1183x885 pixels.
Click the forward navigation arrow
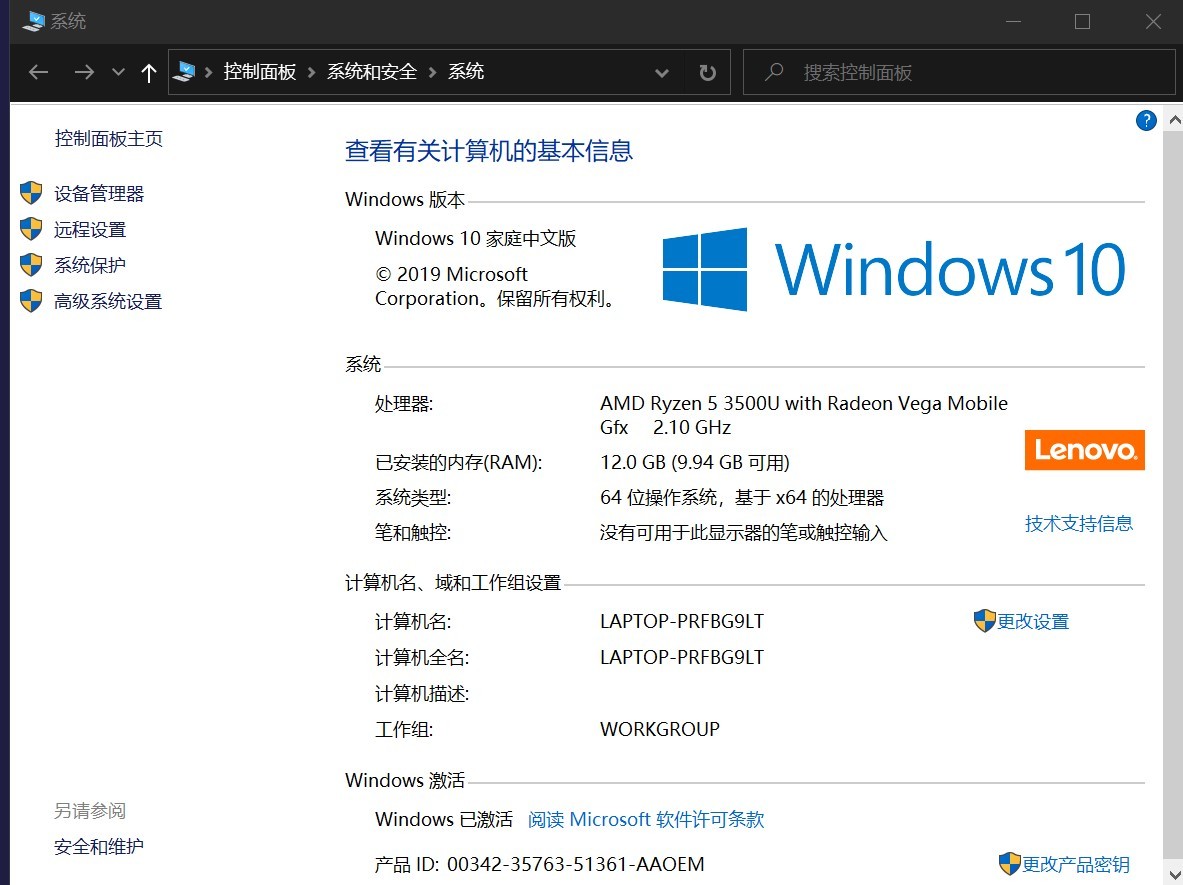coord(84,72)
